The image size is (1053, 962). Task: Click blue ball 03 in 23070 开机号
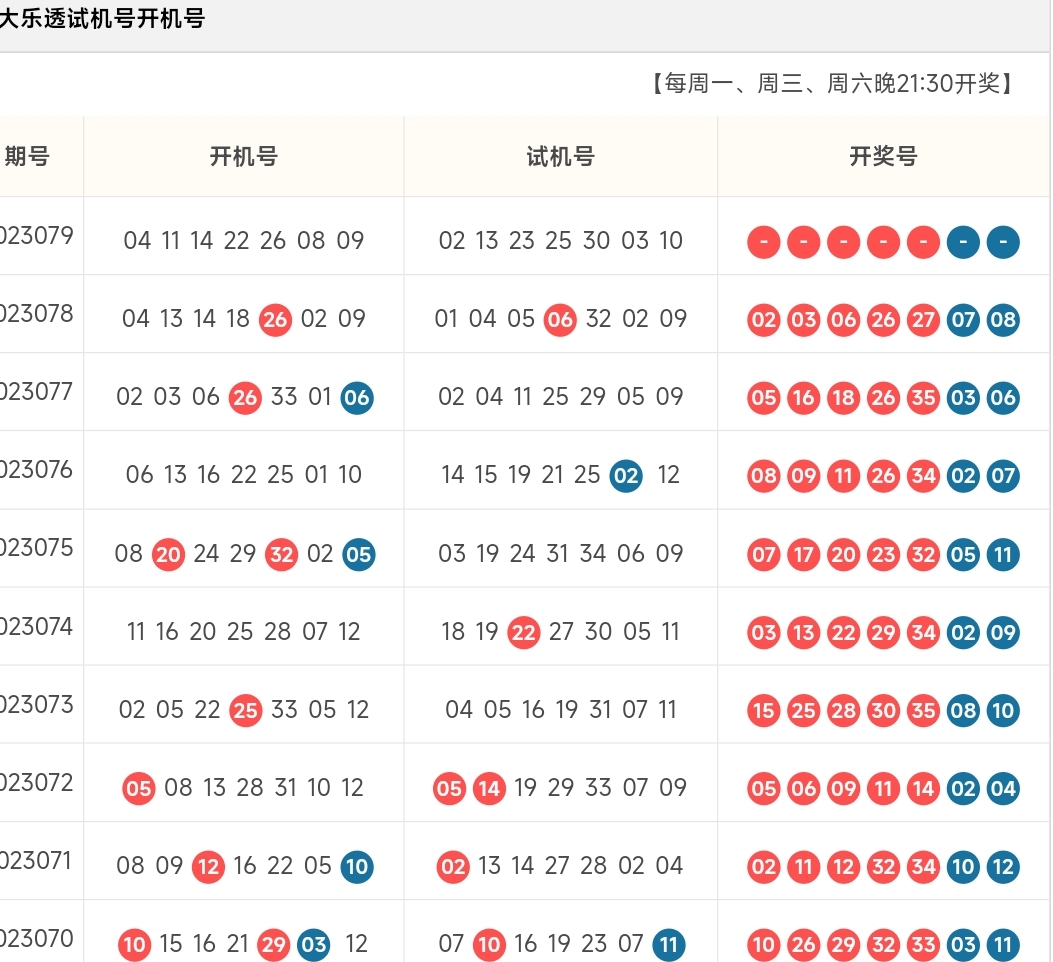click(314, 945)
